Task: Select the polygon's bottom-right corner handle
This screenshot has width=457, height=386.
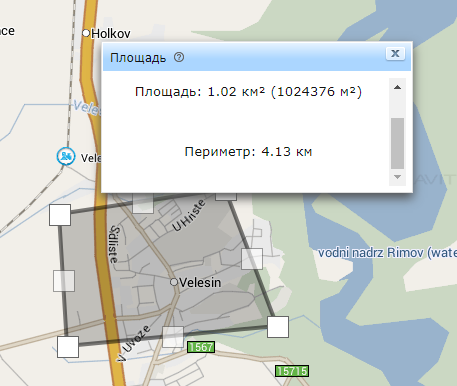Action: [x=278, y=327]
